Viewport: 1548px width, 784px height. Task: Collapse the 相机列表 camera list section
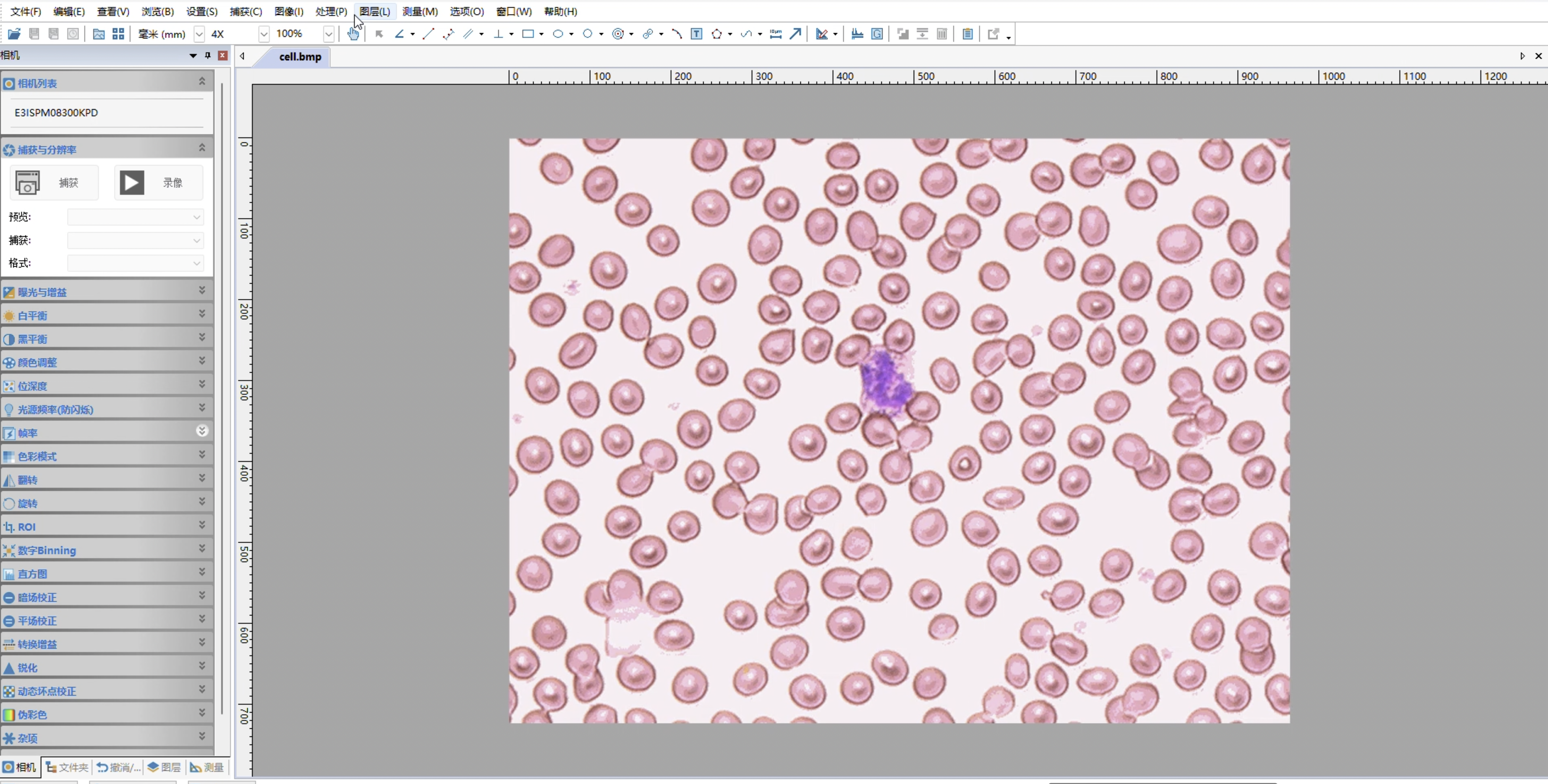pos(202,81)
